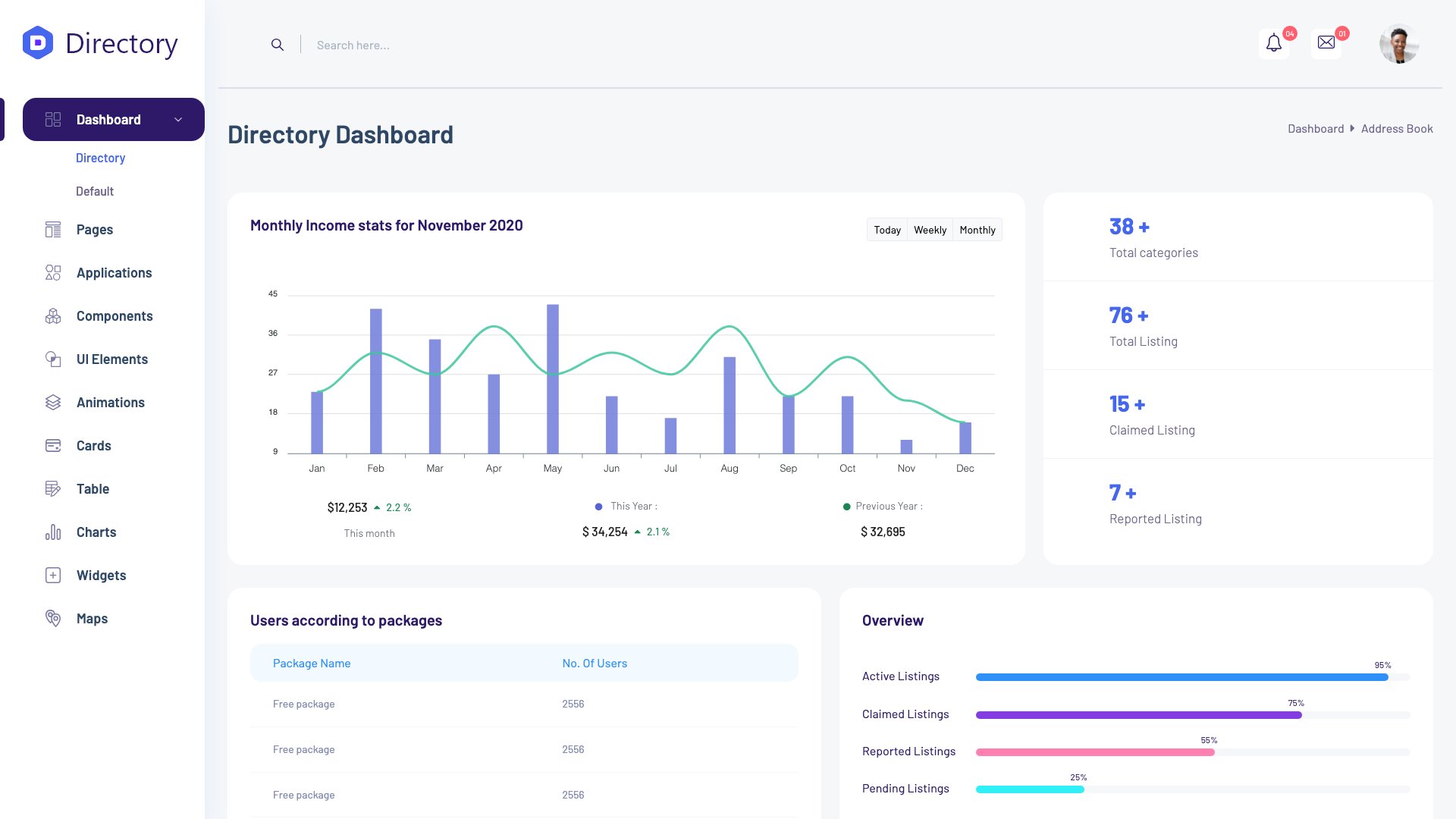Viewport: 1456px width, 819px height.
Task: Switch income stats to Weekly view
Action: tap(930, 229)
